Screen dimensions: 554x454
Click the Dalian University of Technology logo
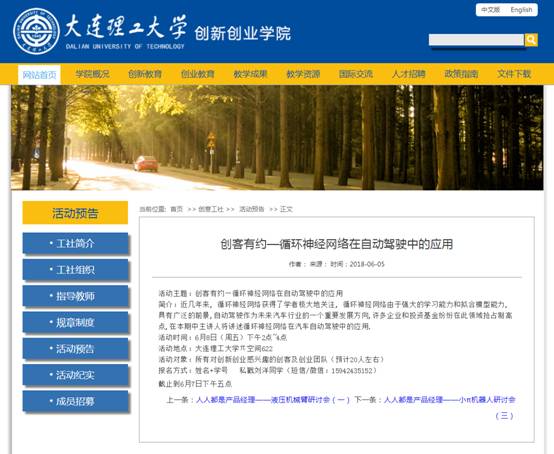[36, 31]
